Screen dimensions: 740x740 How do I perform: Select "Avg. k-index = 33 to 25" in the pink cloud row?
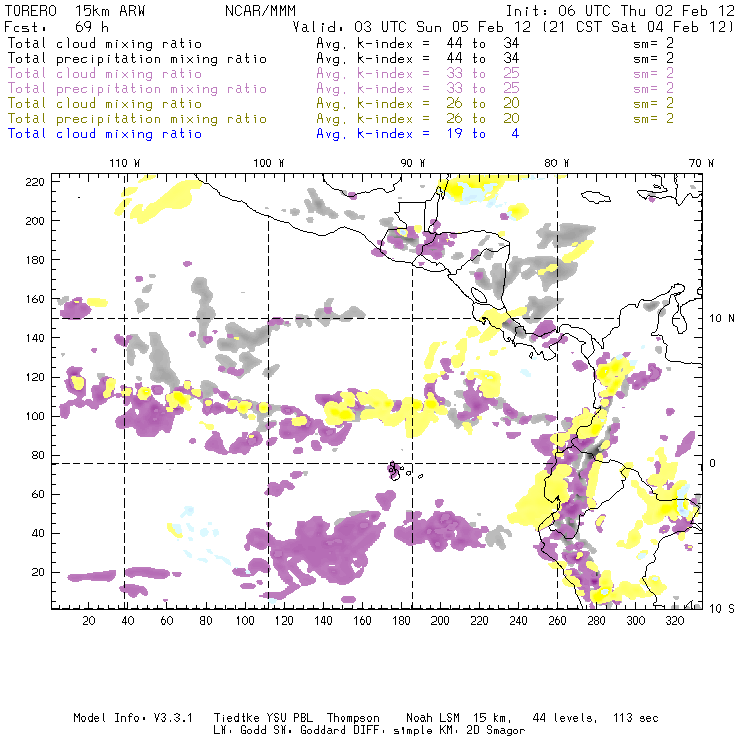418,74
